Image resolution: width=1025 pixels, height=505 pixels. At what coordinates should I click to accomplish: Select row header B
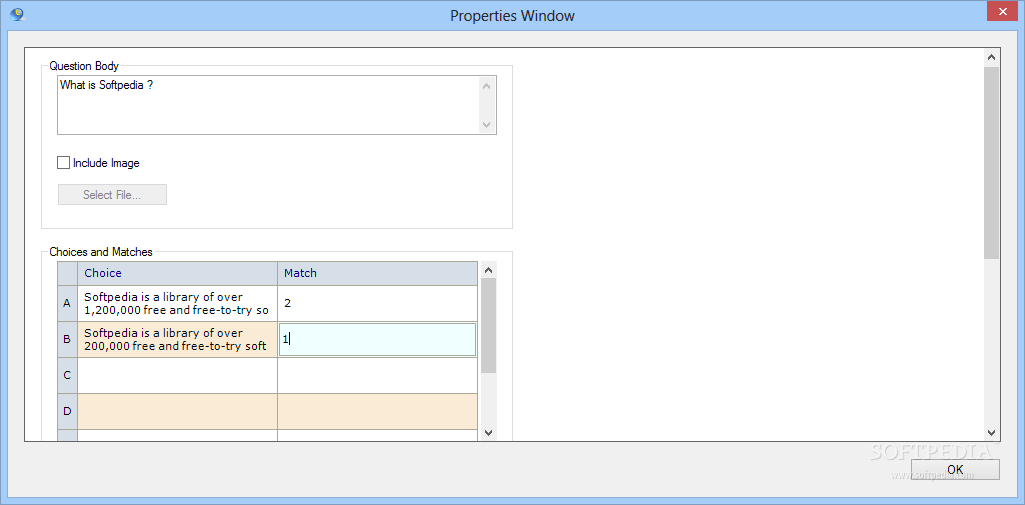(67, 340)
